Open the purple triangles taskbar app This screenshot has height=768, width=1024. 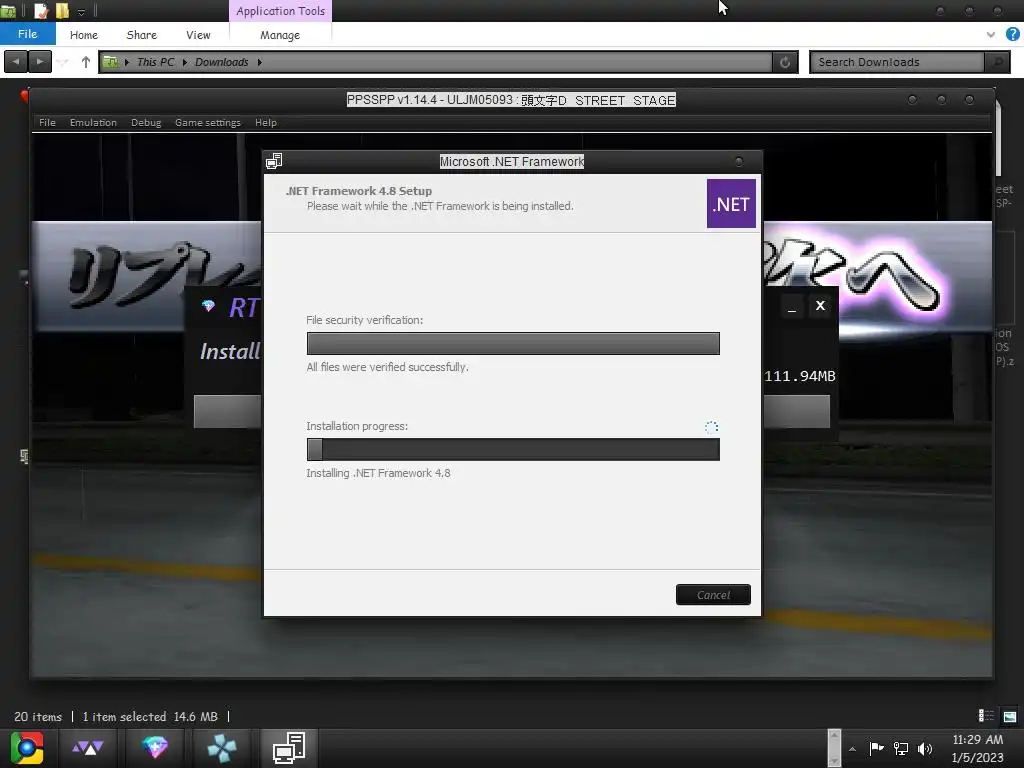coord(88,747)
